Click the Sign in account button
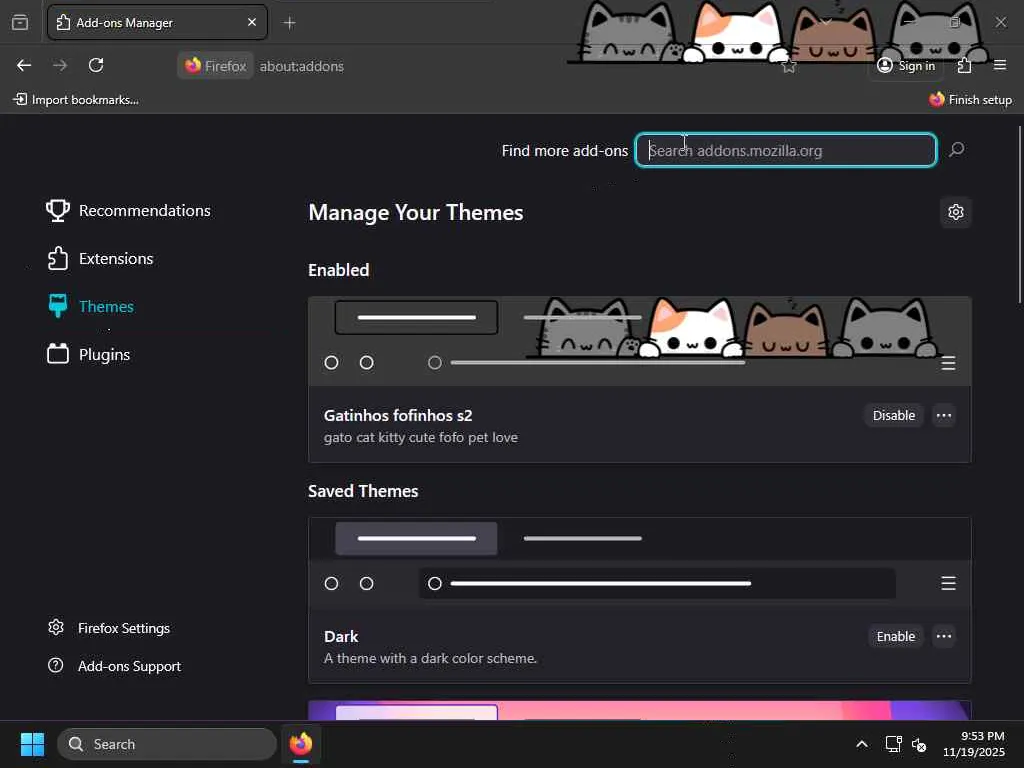Image resolution: width=1024 pixels, height=768 pixels. tap(906, 65)
